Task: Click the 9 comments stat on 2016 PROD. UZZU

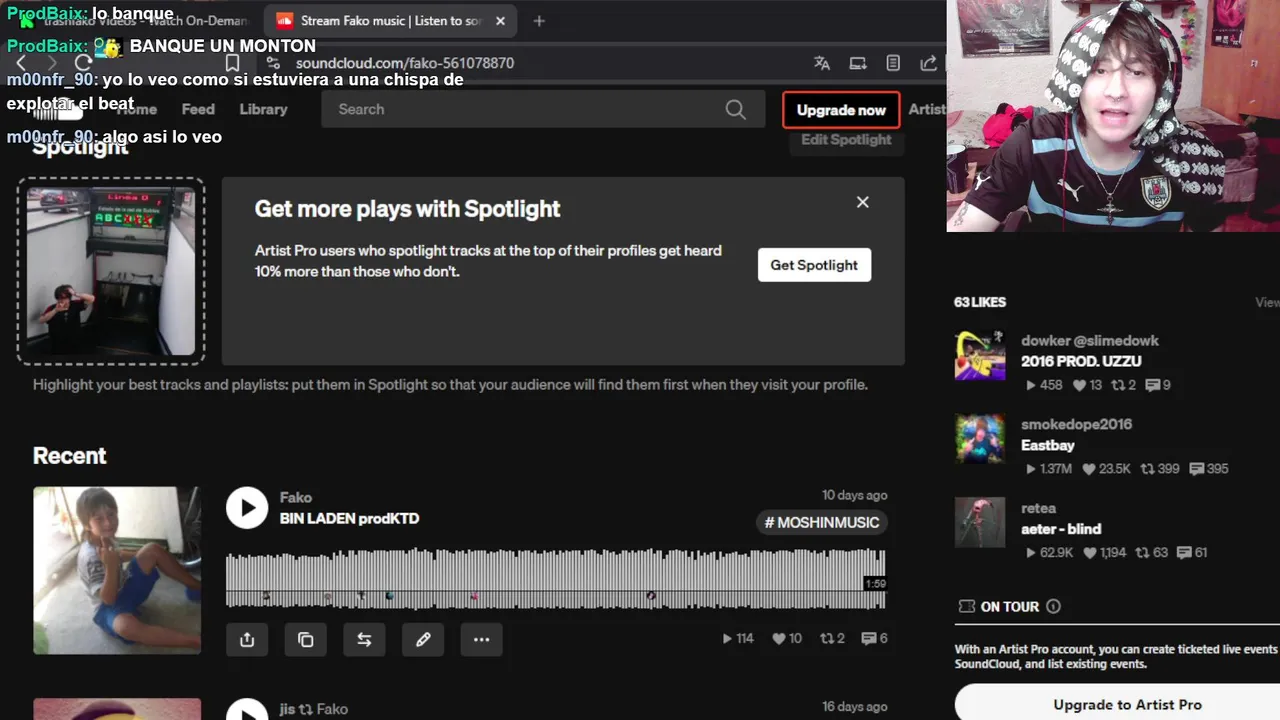Action: [1158, 385]
